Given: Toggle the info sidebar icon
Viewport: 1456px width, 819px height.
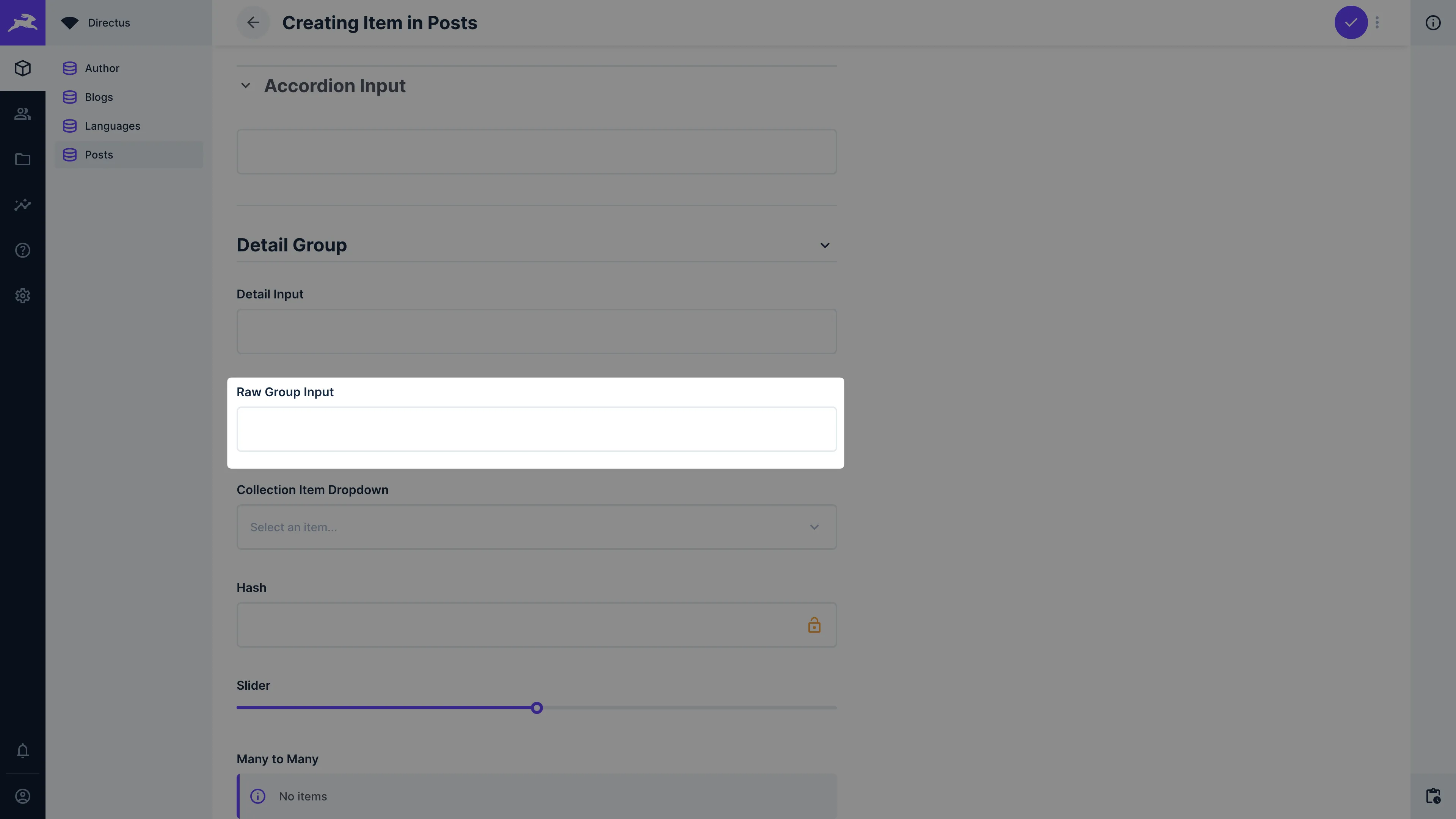Looking at the screenshot, I should [x=1432, y=23].
